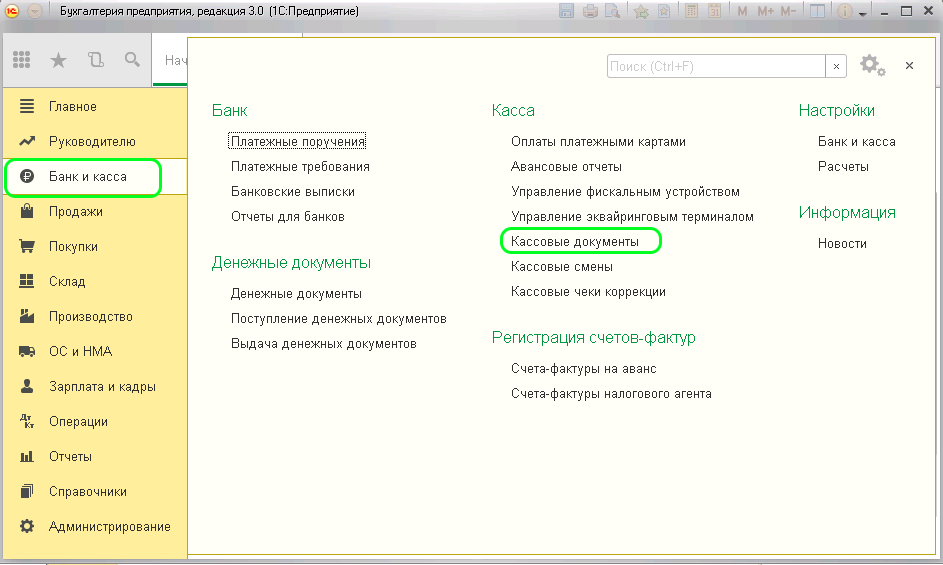The width and height of the screenshot is (943, 565).
Task: Expand the dropdown arrow next to the info icon
Action: (862, 13)
